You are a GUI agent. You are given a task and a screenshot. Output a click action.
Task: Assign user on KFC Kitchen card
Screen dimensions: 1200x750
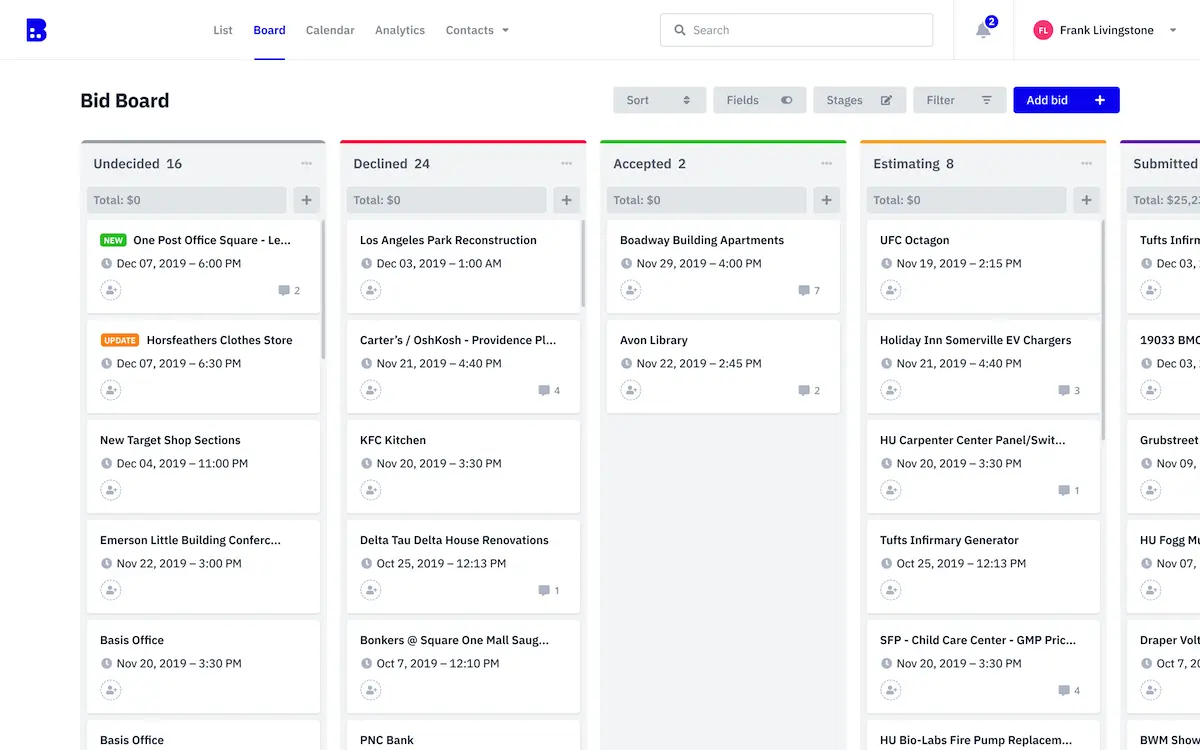click(x=371, y=490)
